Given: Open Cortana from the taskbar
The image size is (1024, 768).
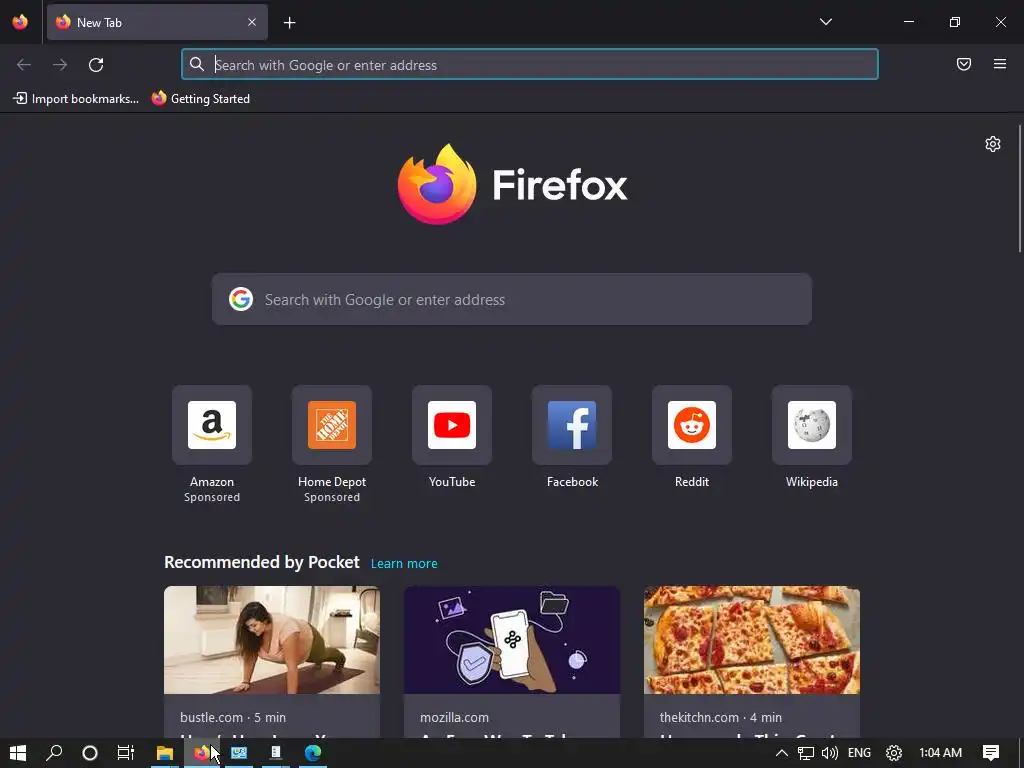Looking at the screenshot, I should tap(90, 753).
